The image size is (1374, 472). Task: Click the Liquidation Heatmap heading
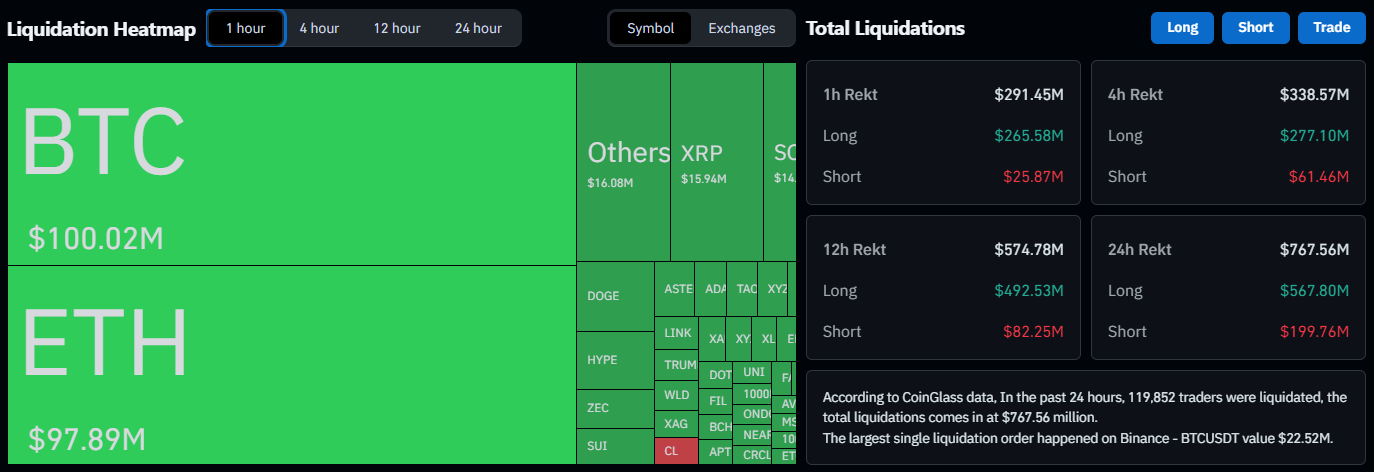pos(101,29)
